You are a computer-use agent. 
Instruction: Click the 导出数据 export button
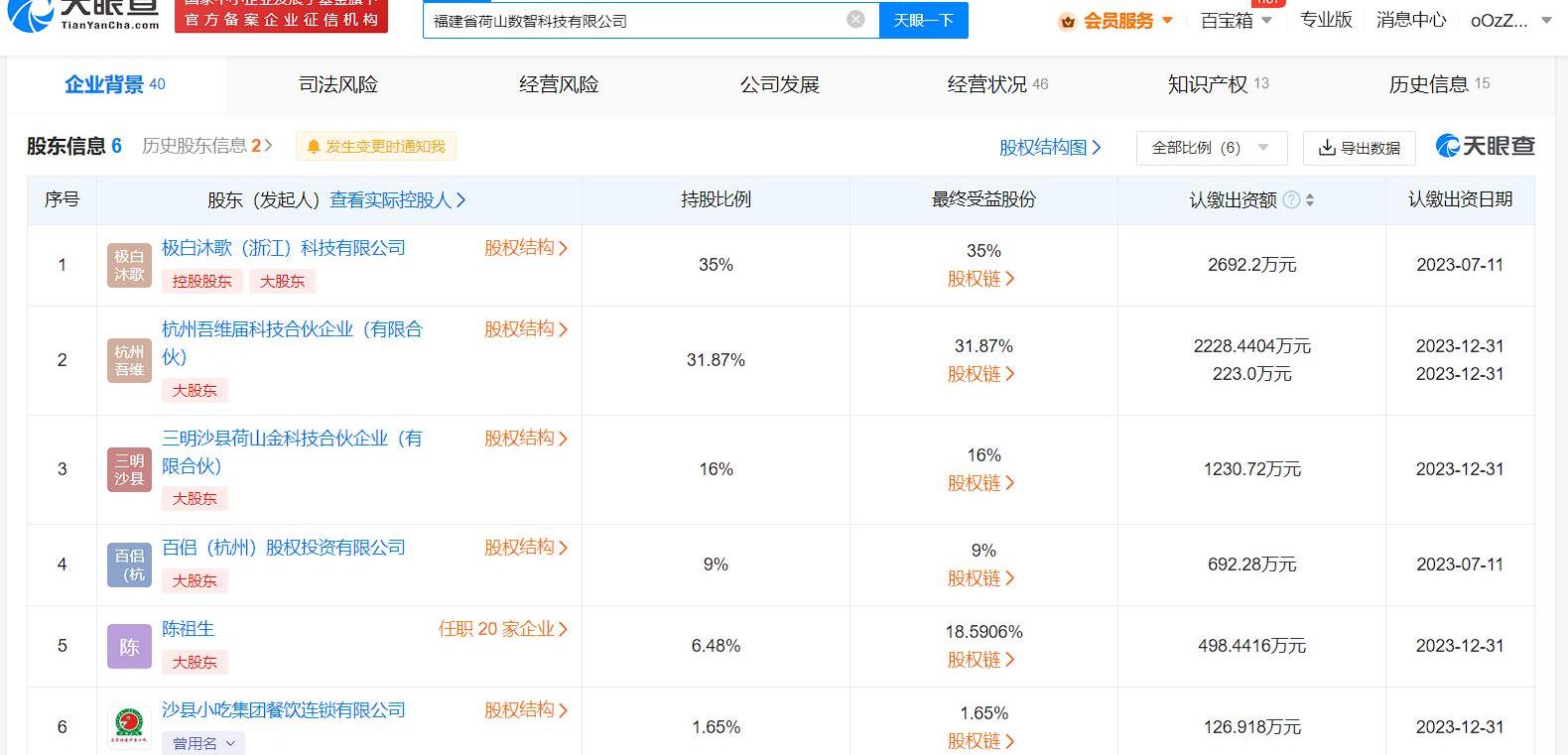(x=1359, y=148)
